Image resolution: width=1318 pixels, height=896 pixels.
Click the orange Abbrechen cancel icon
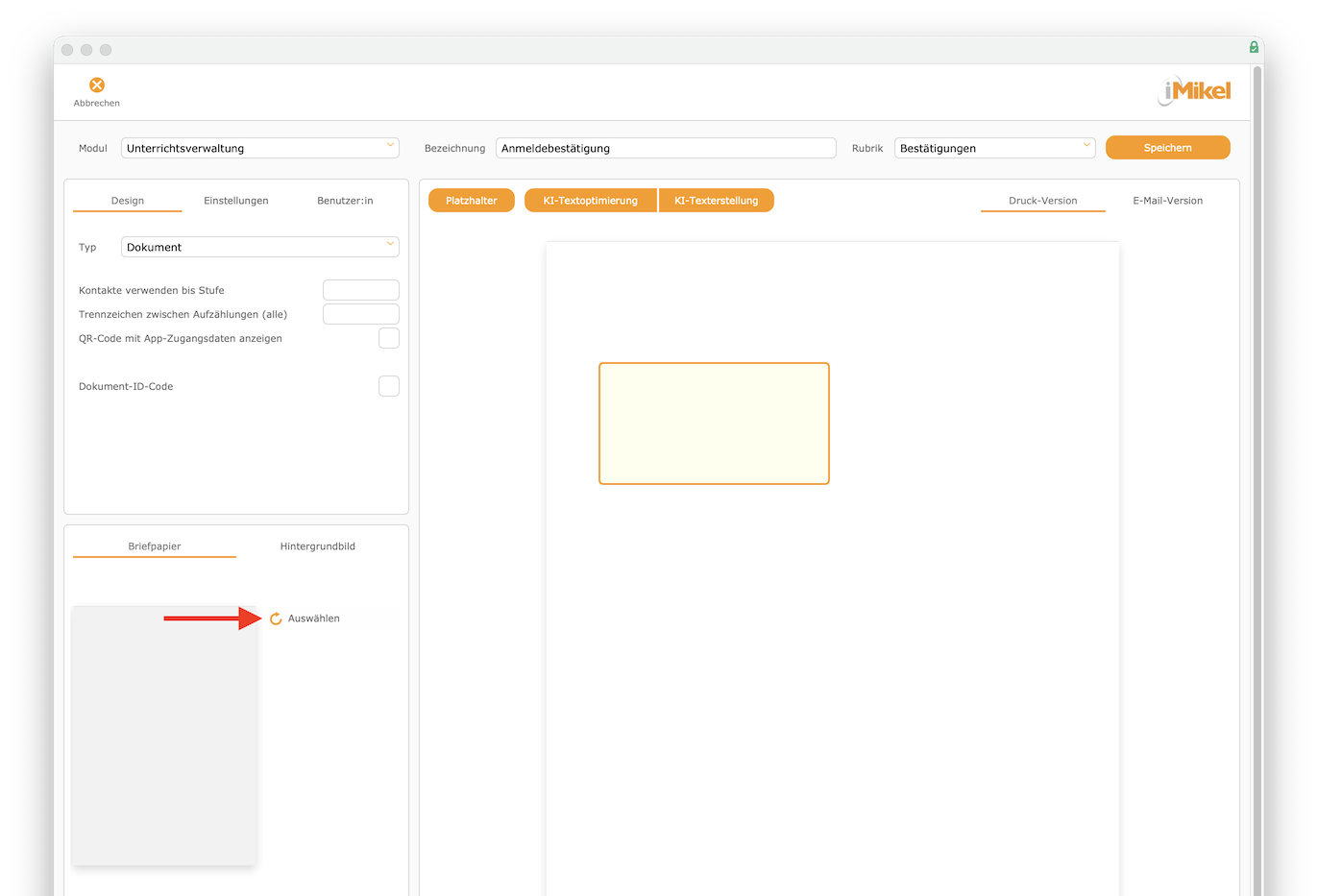pos(97,85)
